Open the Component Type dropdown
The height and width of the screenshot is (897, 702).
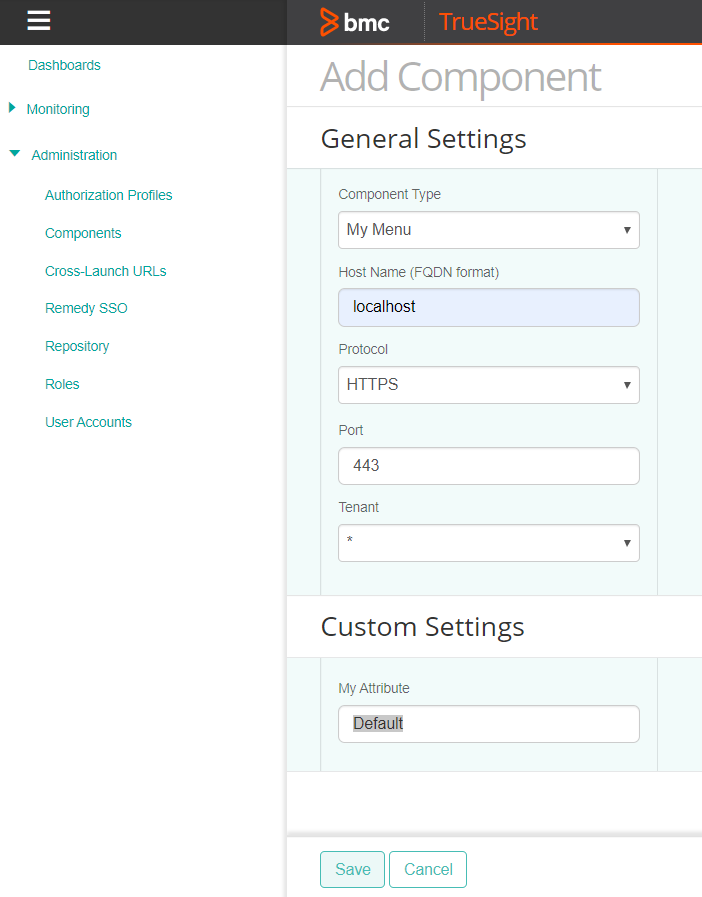click(x=489, y=230)
